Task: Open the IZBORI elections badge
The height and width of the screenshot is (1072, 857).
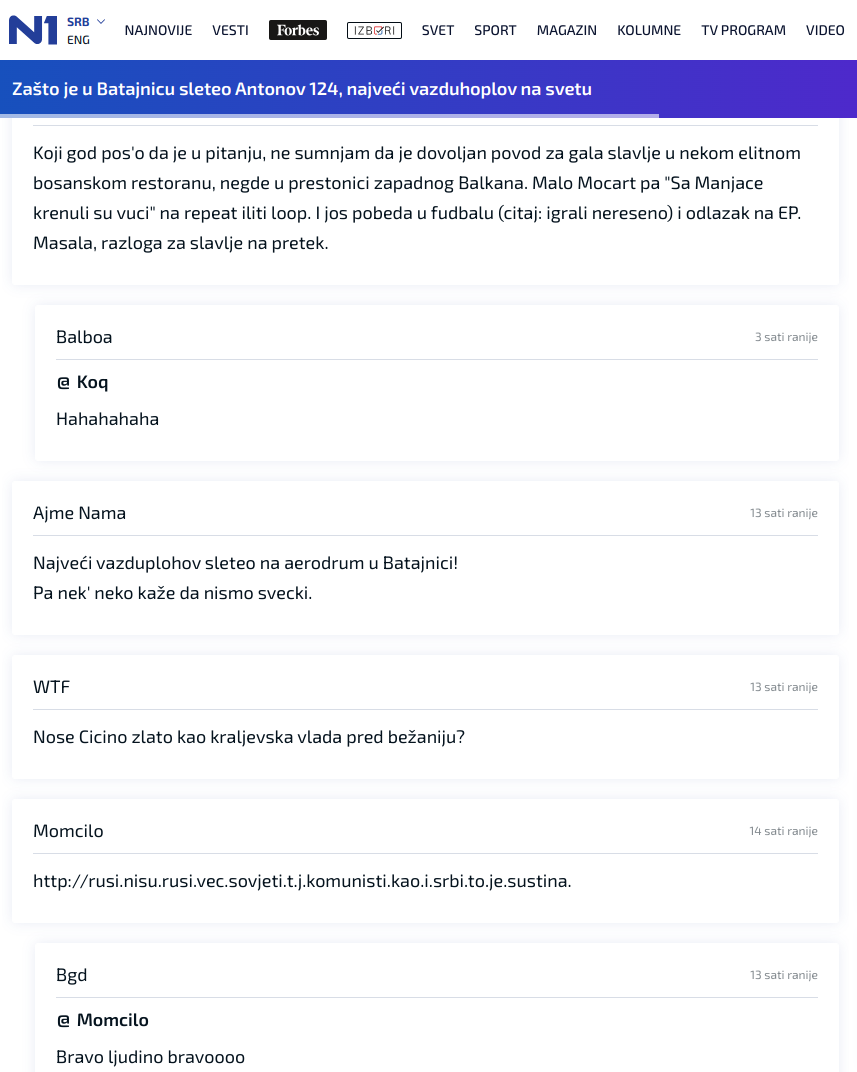Action: [x=374, y=30]
